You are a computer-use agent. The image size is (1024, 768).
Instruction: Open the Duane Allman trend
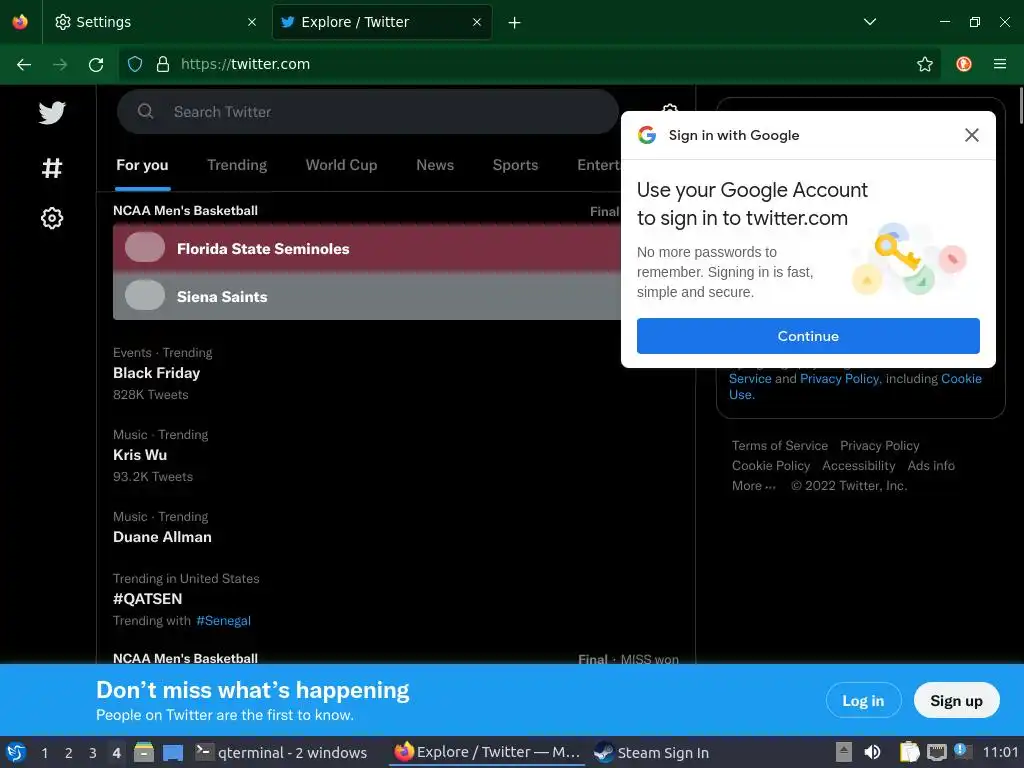coord(162,537)
